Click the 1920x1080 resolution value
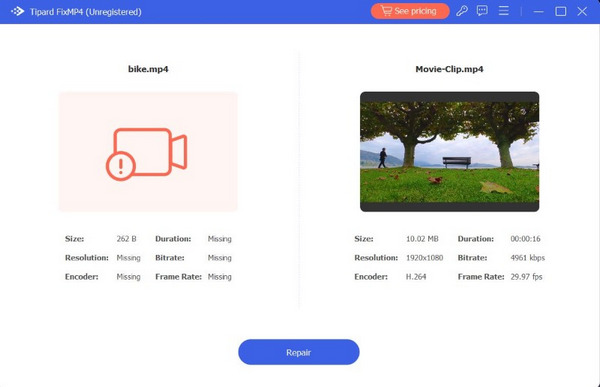The image size is (600, 387). coord(424,258)
